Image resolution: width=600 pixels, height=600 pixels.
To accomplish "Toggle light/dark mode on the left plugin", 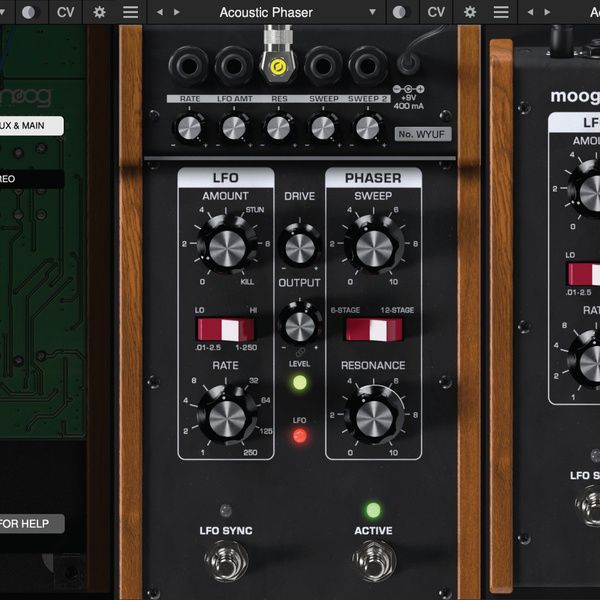I will pos(29,12).
